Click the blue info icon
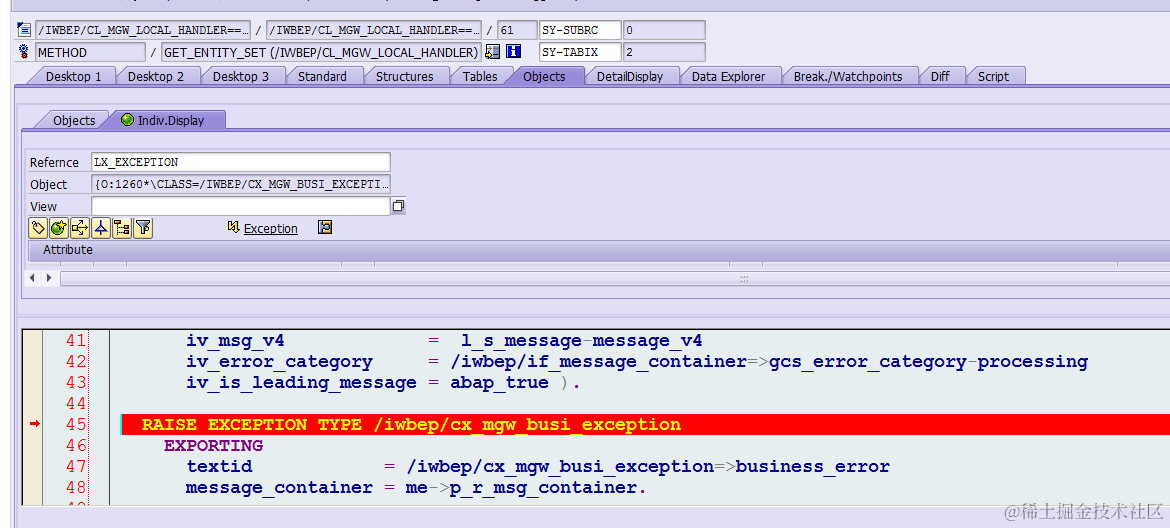This screenshot has height=528, width=1170. [513, 52]
